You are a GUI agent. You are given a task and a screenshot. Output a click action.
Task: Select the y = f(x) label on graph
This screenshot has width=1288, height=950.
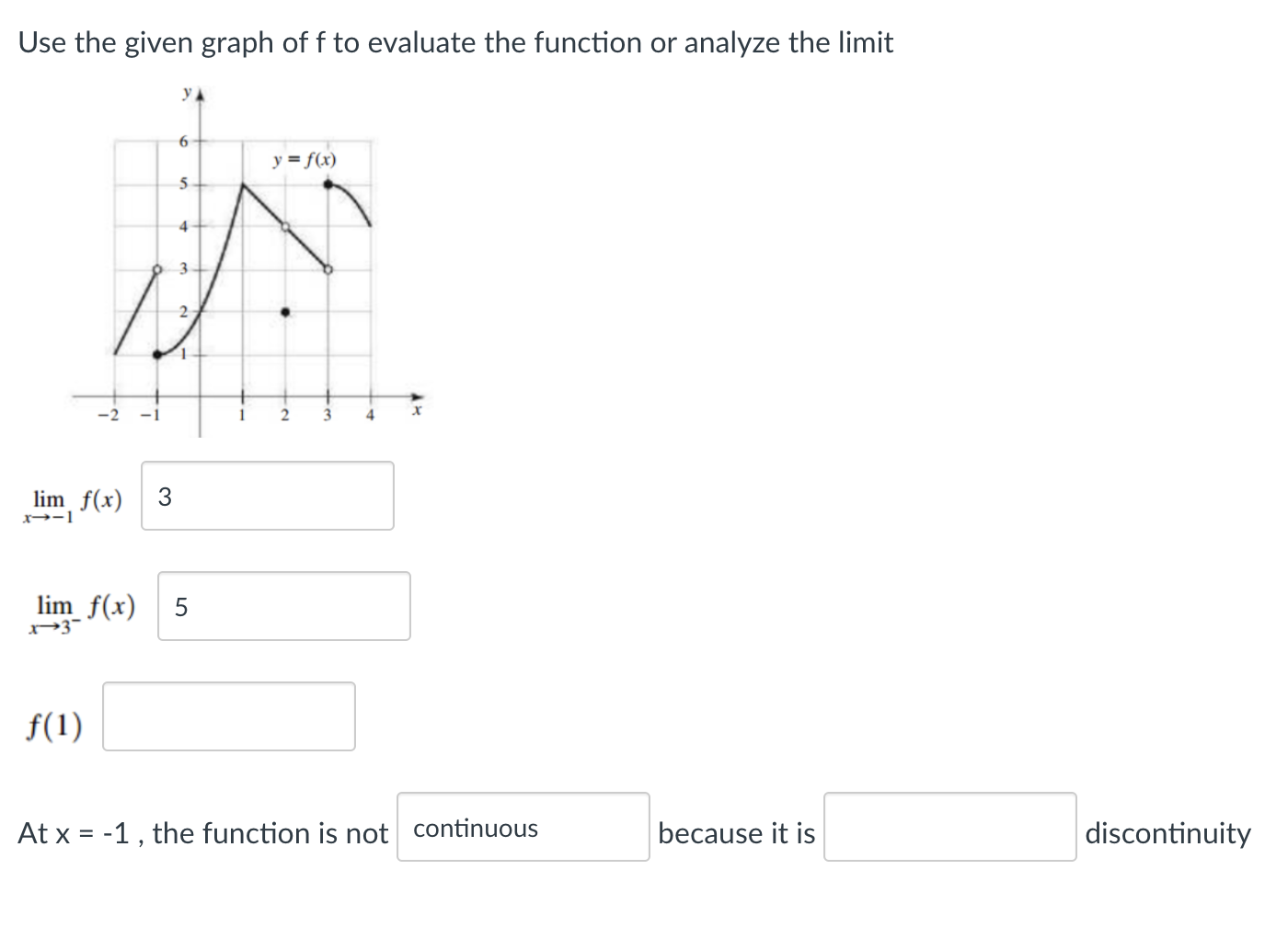point(304,158)
